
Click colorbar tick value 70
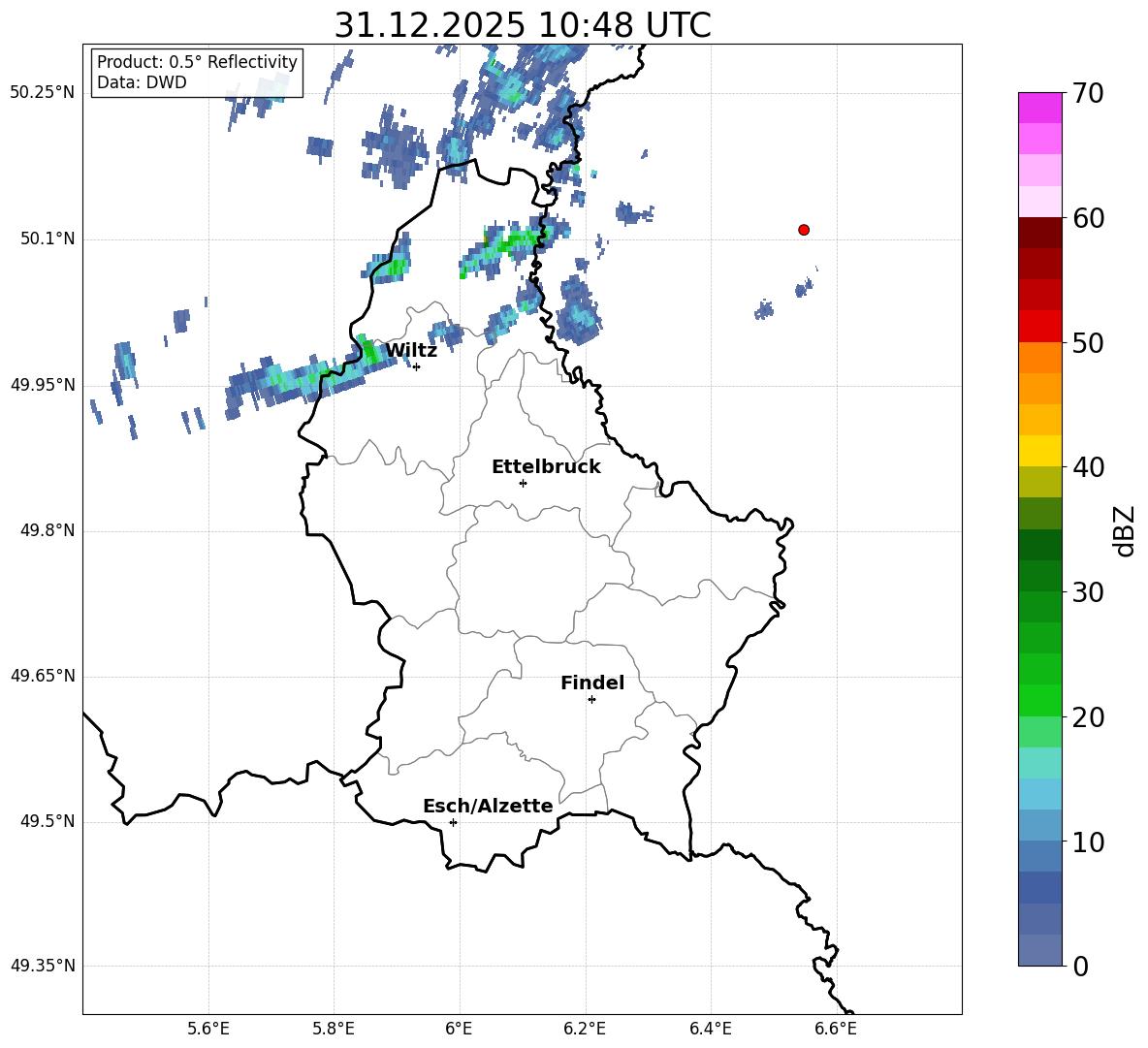point(1088,94)
